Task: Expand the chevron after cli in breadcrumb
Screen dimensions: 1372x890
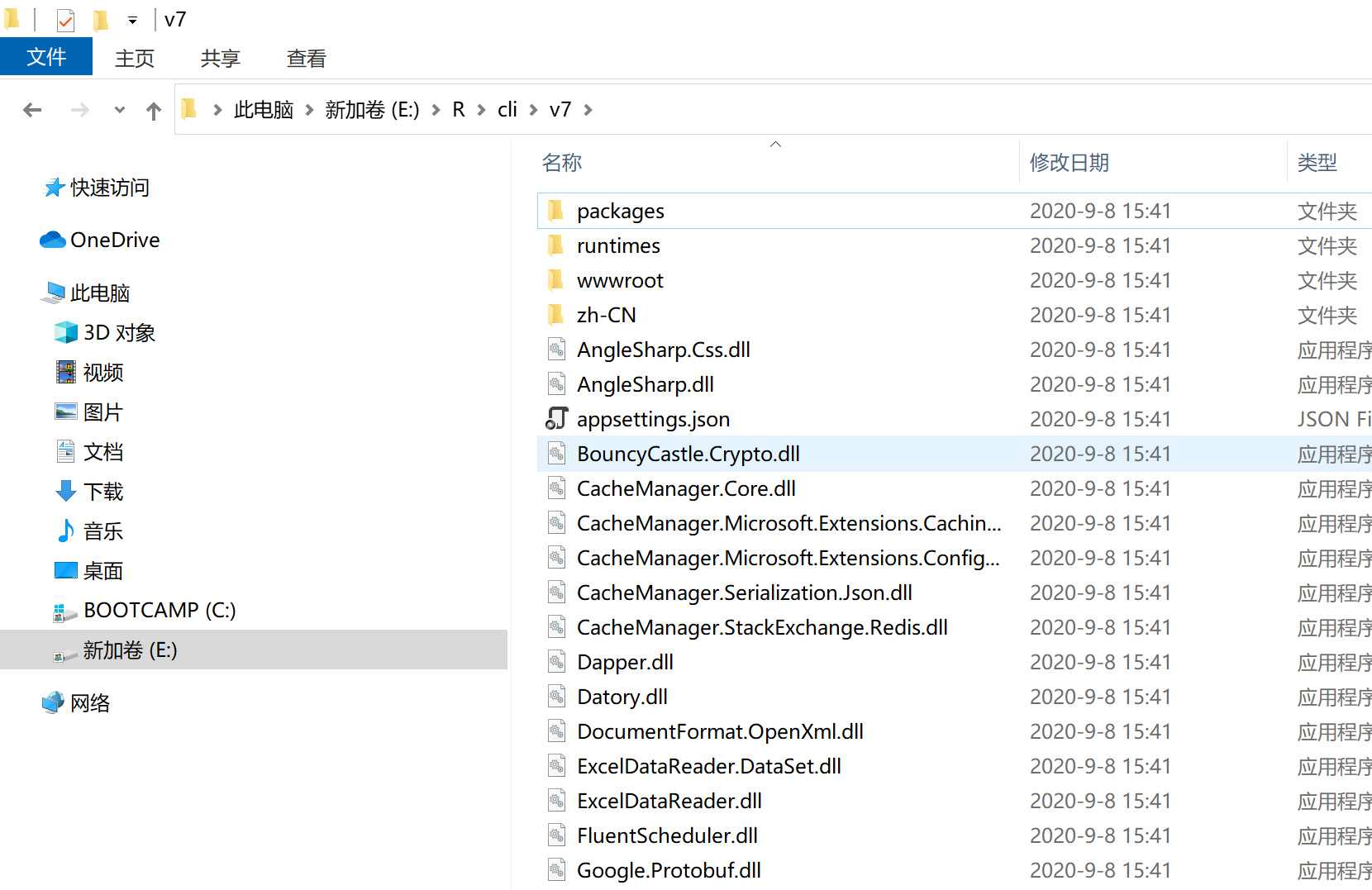Action: coord(533,110)
